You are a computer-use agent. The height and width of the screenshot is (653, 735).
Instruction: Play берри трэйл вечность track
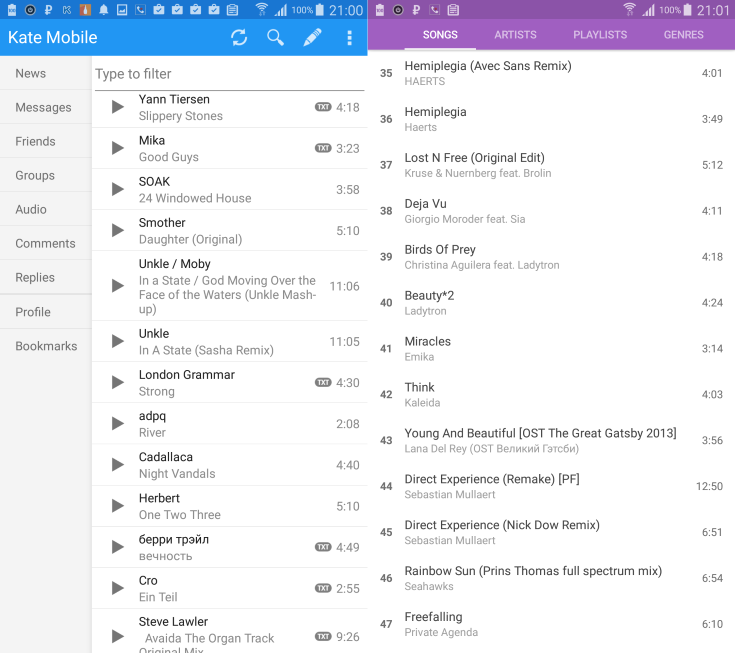coord(118,547)
